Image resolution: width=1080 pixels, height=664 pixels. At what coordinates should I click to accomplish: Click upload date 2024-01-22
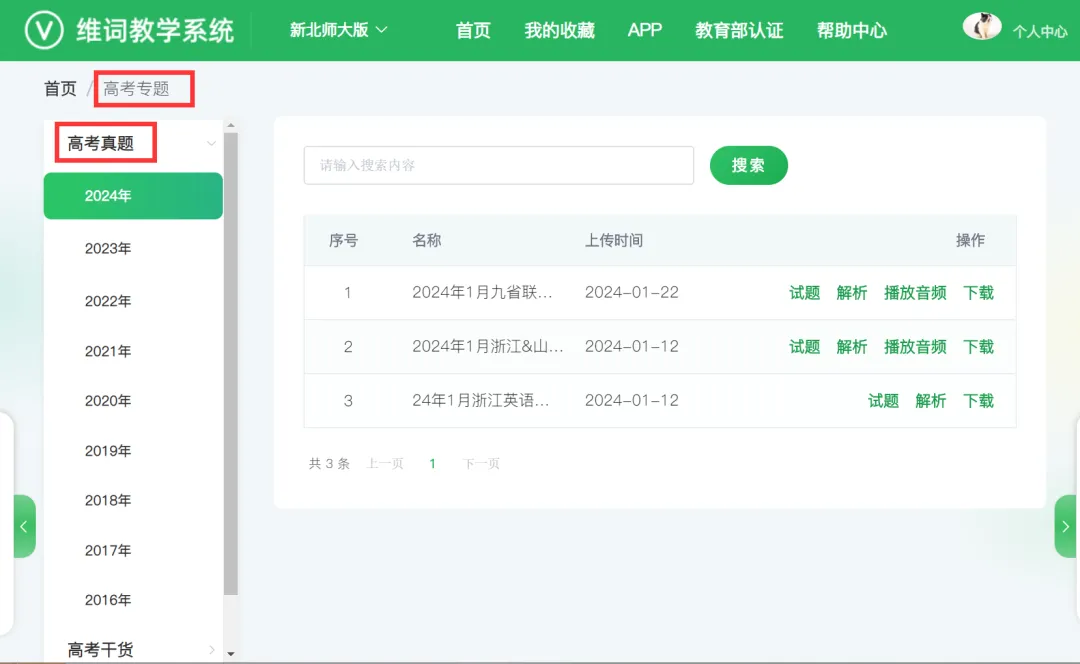tap(632, 293)
